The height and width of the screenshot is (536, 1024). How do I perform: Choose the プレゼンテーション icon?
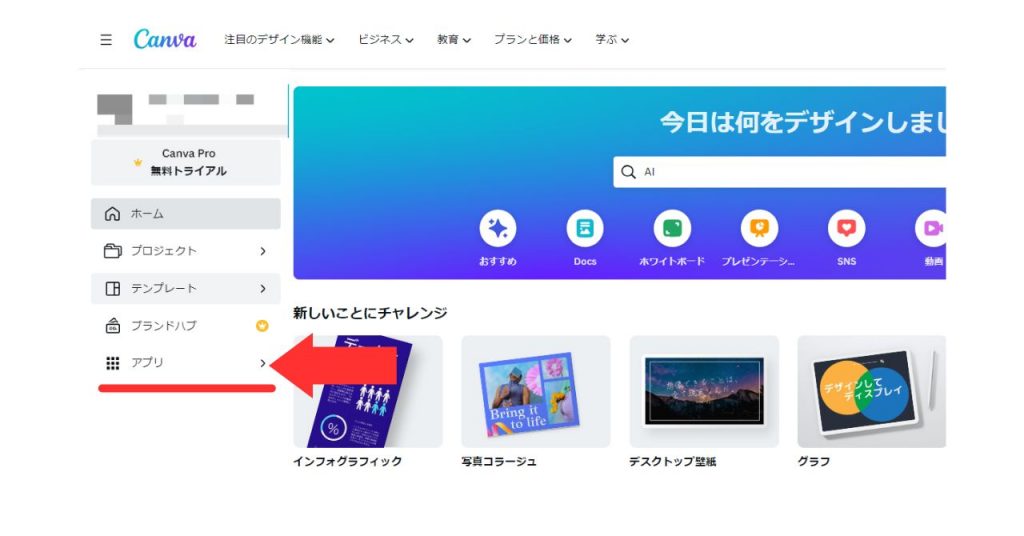tap(759, 229)
